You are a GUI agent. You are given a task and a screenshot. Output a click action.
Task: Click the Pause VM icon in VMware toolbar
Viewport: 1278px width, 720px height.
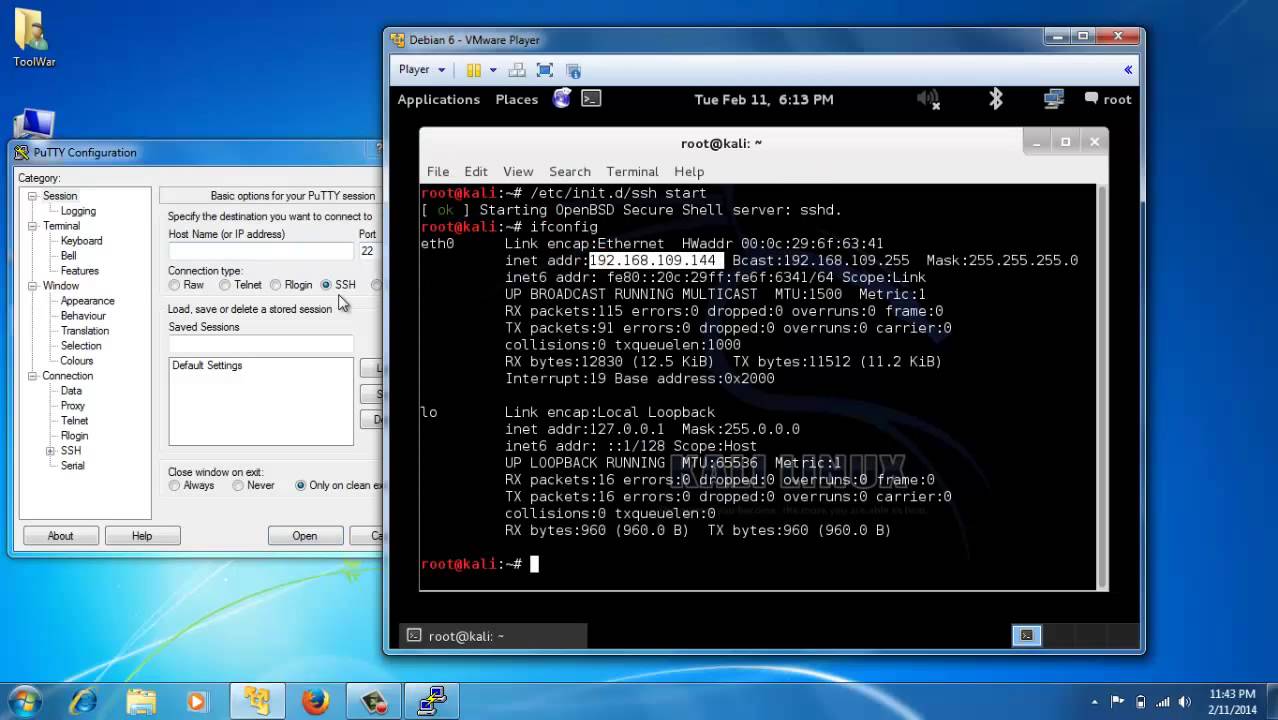click(474, 70)
